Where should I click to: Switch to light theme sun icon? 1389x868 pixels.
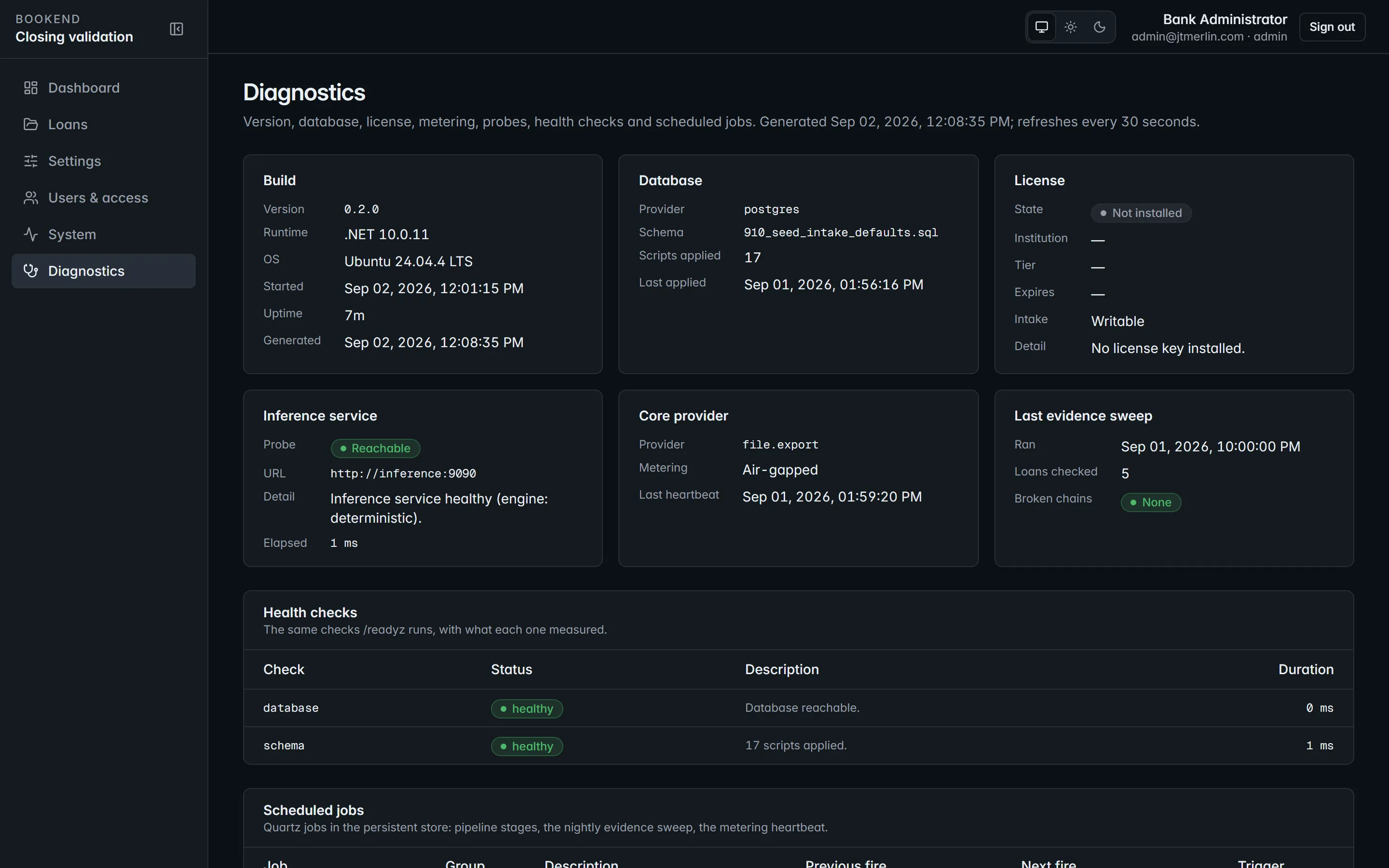click(1071, 27)
